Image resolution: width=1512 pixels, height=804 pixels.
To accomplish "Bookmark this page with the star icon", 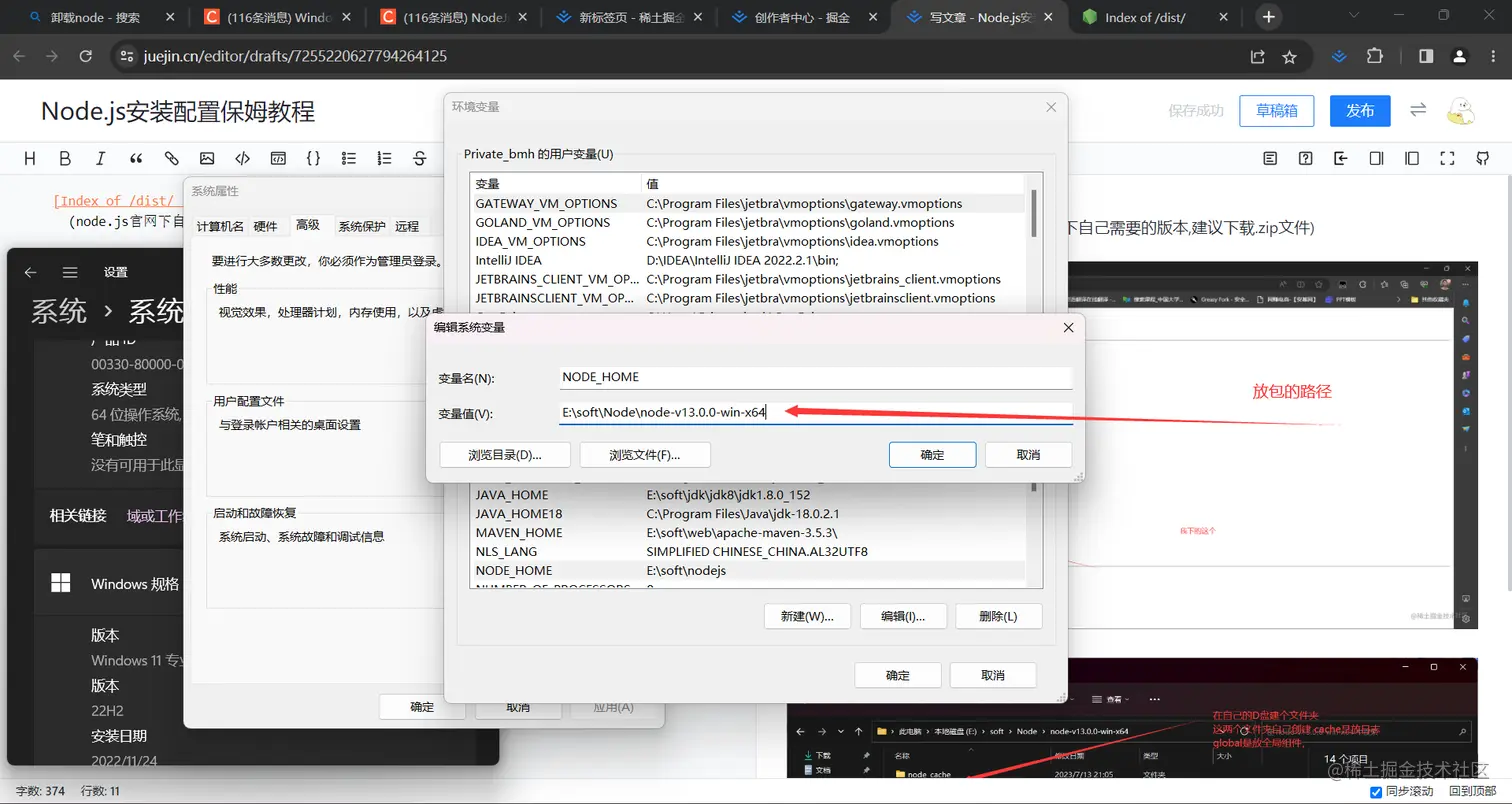I will coord(1290,57).
